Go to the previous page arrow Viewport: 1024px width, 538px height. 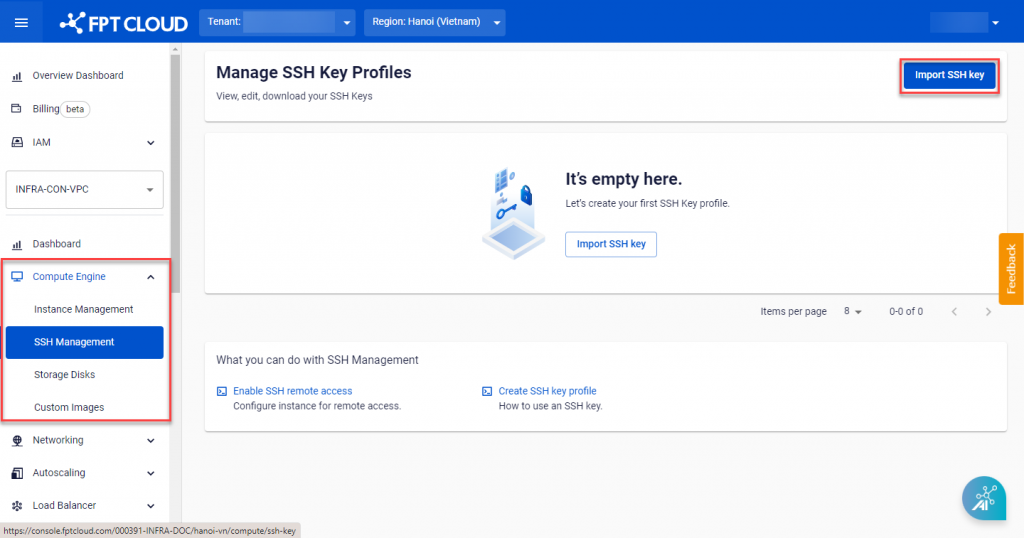coord(954,312)
